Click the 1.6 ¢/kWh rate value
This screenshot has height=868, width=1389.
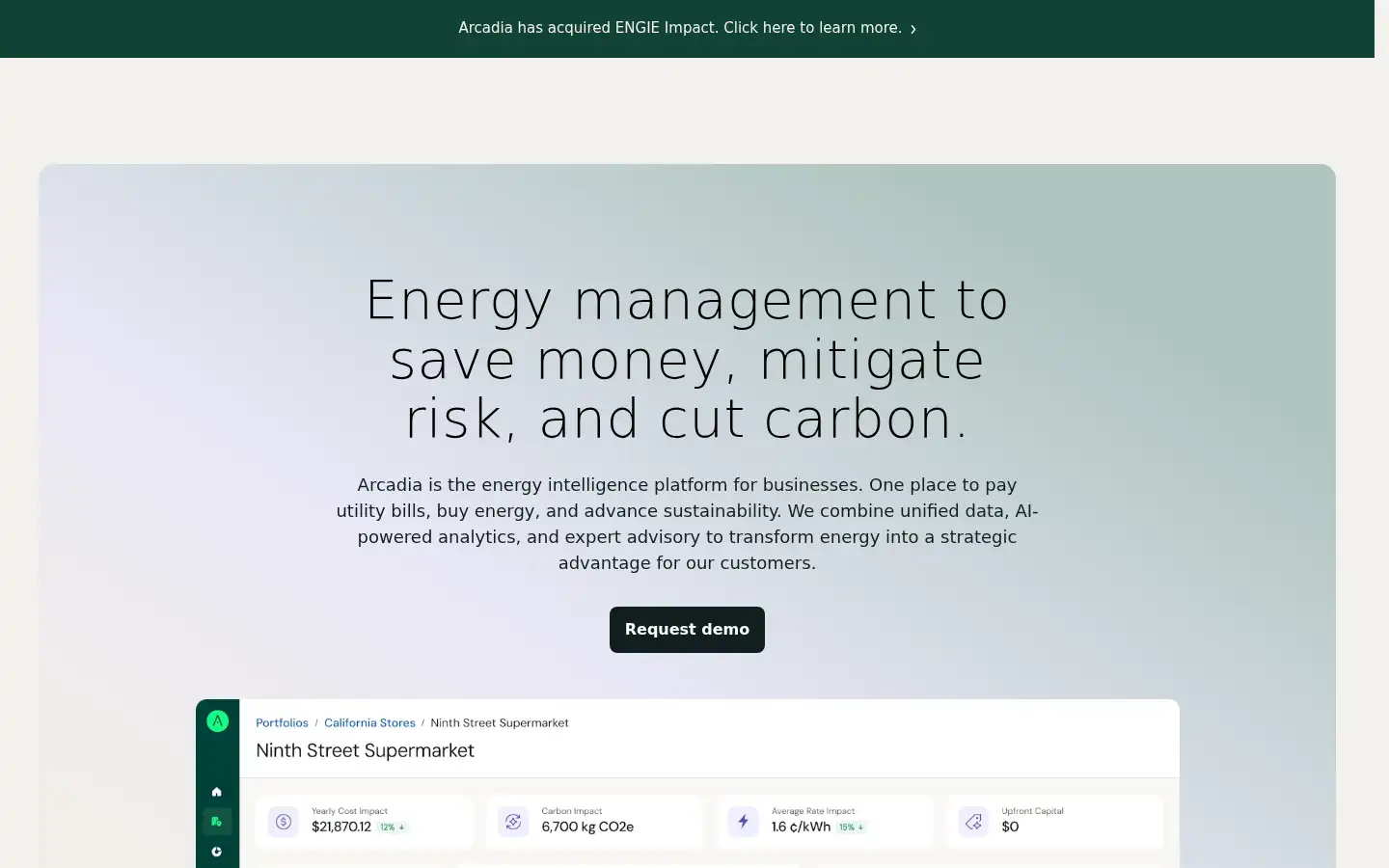pyautogui.click(x=801, y=827)
